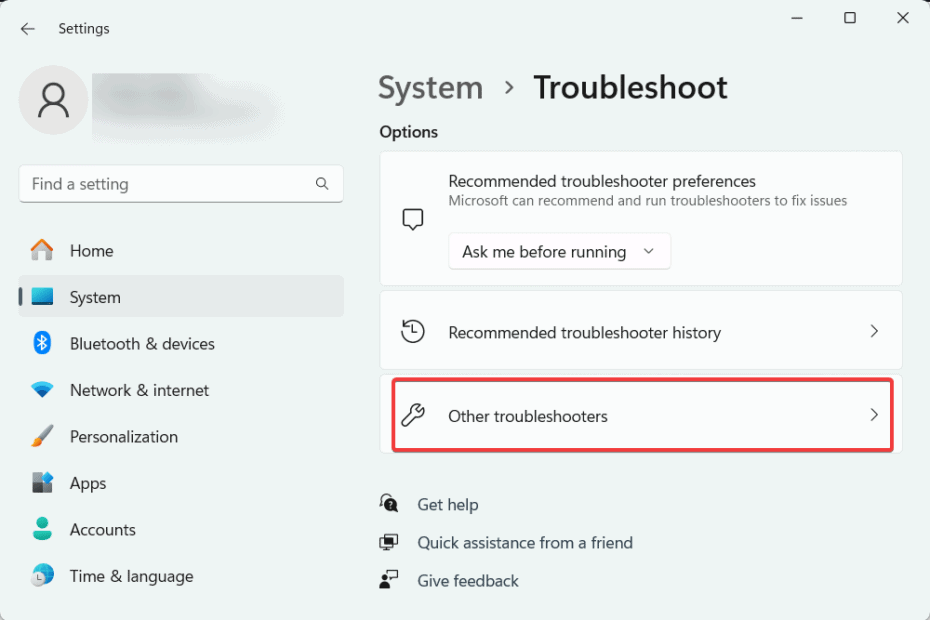Click the Get help link
Image resolution: width=930 pixels, height=620 pixels.
[448, 504]
